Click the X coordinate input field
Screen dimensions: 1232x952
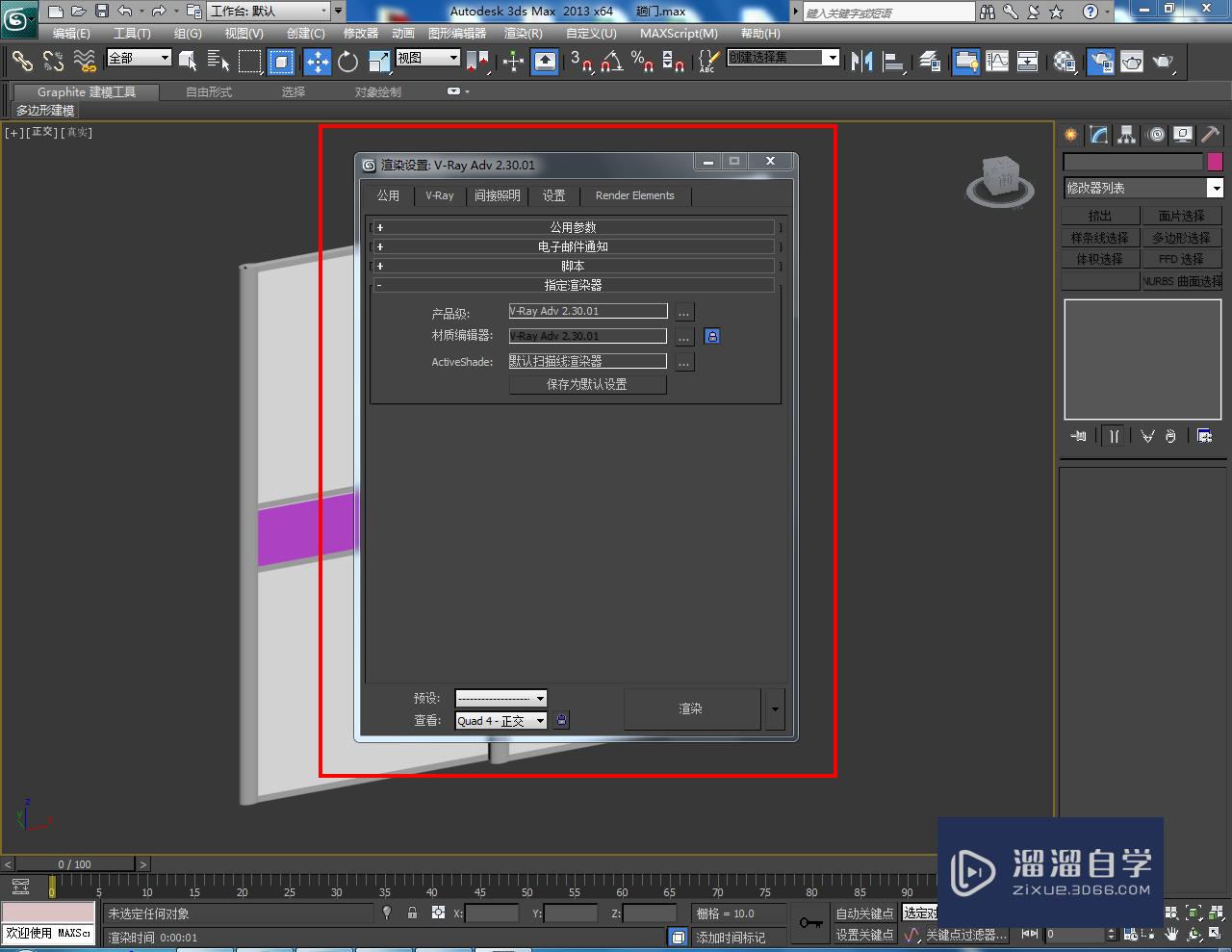(x=492, y=913)
